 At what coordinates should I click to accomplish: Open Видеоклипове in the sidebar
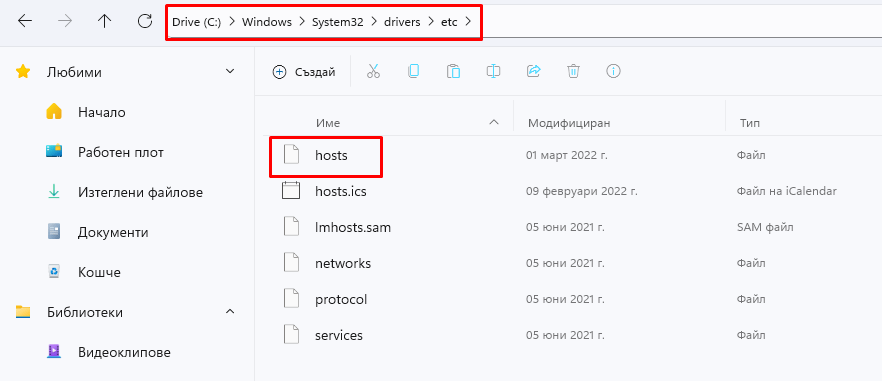124,352
